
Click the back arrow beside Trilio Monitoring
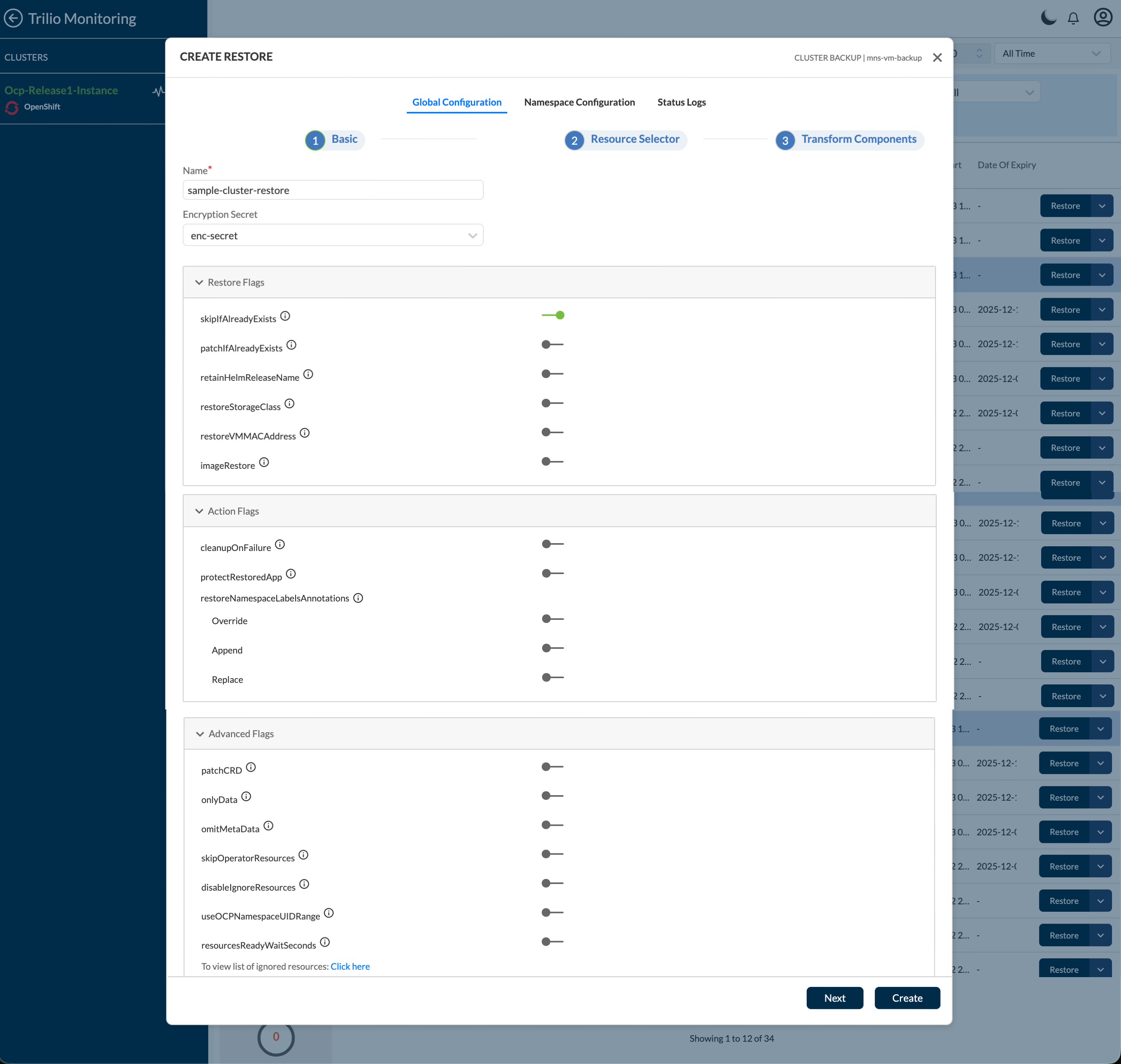[13, 18]
